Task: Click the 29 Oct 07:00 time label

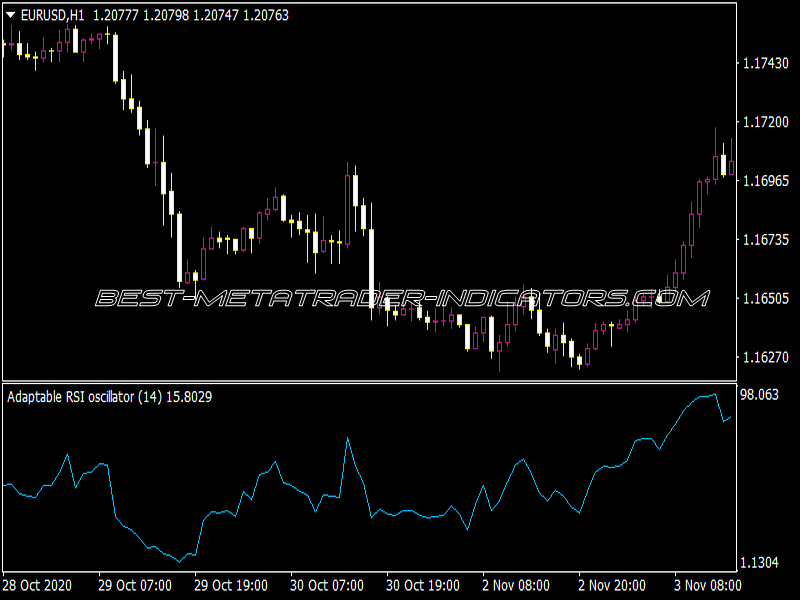Action: point(135,585)
